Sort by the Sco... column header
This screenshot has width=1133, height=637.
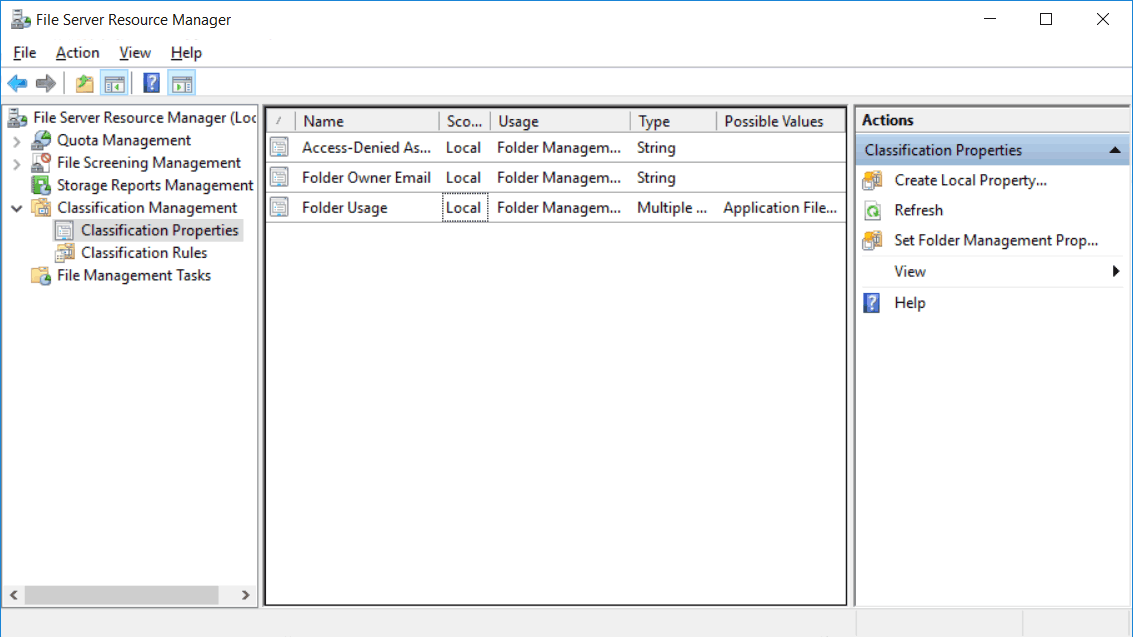point(465,121)
